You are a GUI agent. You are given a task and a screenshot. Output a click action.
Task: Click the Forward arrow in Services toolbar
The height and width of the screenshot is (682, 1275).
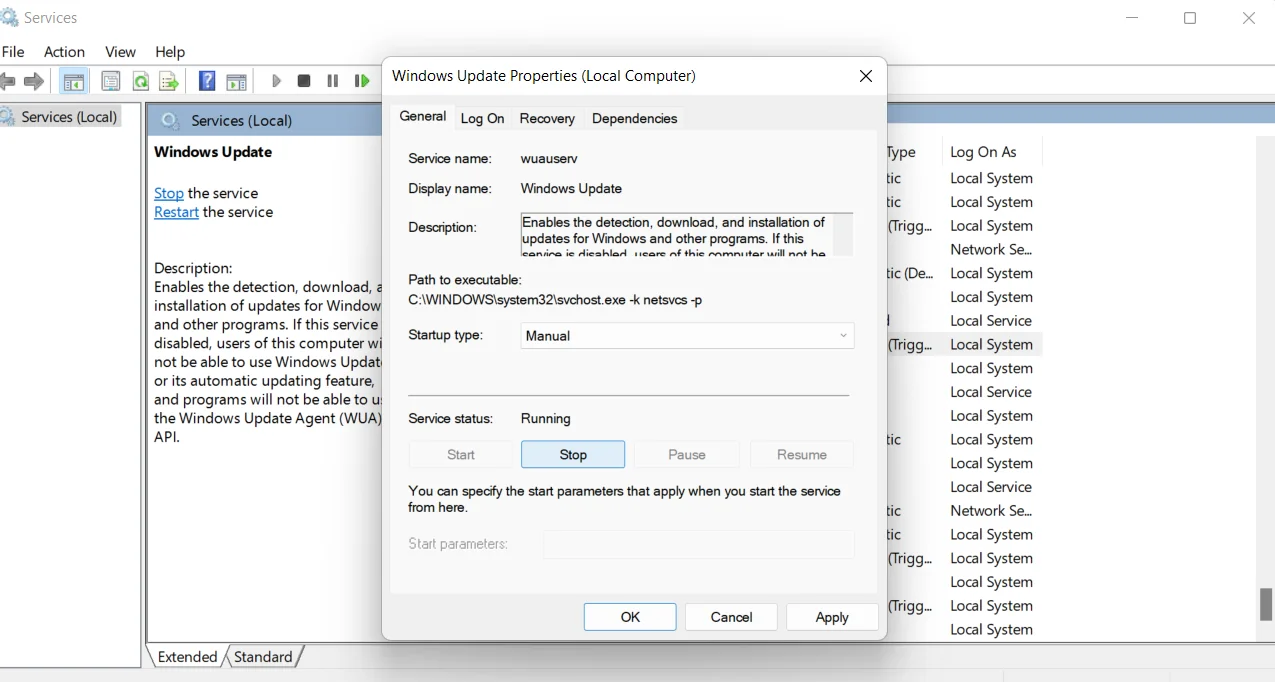(35, 81)
